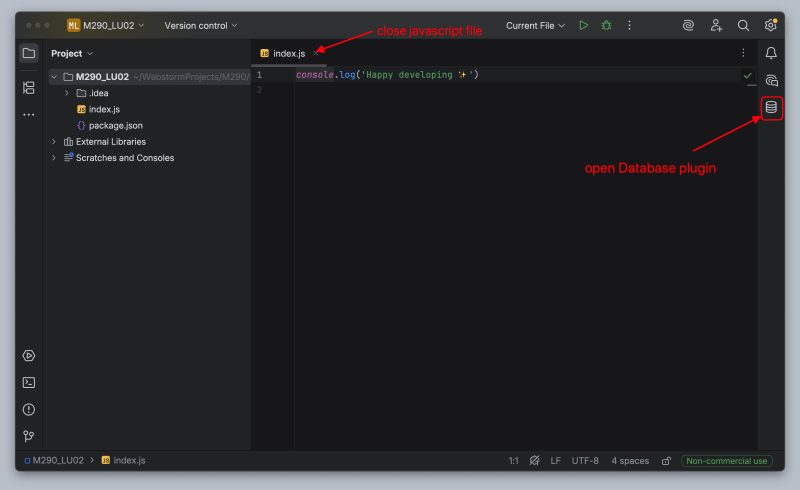
Task: Select Scratches and Consoles in tree
Action: pyautogui.click(x=125, y=158)
